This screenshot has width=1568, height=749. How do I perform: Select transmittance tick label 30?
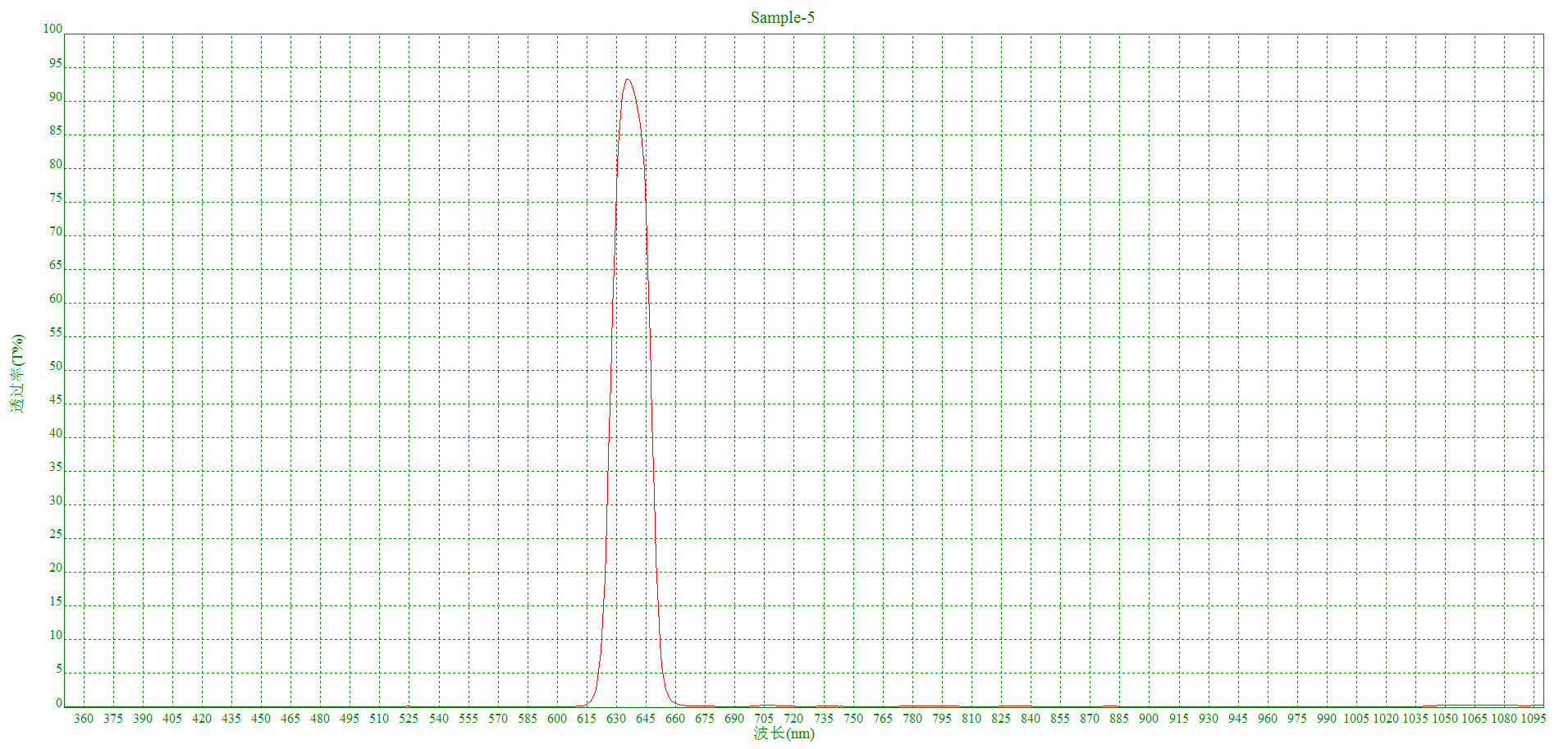pyautogui.click(x=56, y=501)
